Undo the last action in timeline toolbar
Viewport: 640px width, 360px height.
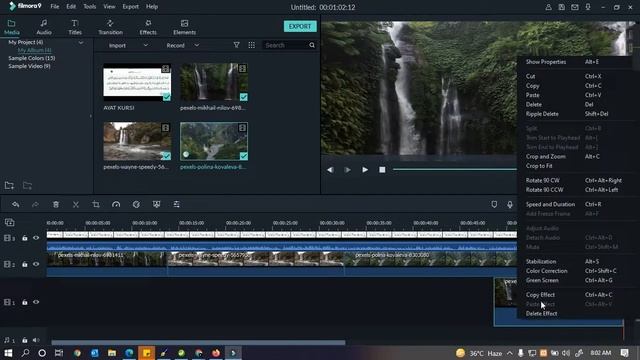pos(16,204)
